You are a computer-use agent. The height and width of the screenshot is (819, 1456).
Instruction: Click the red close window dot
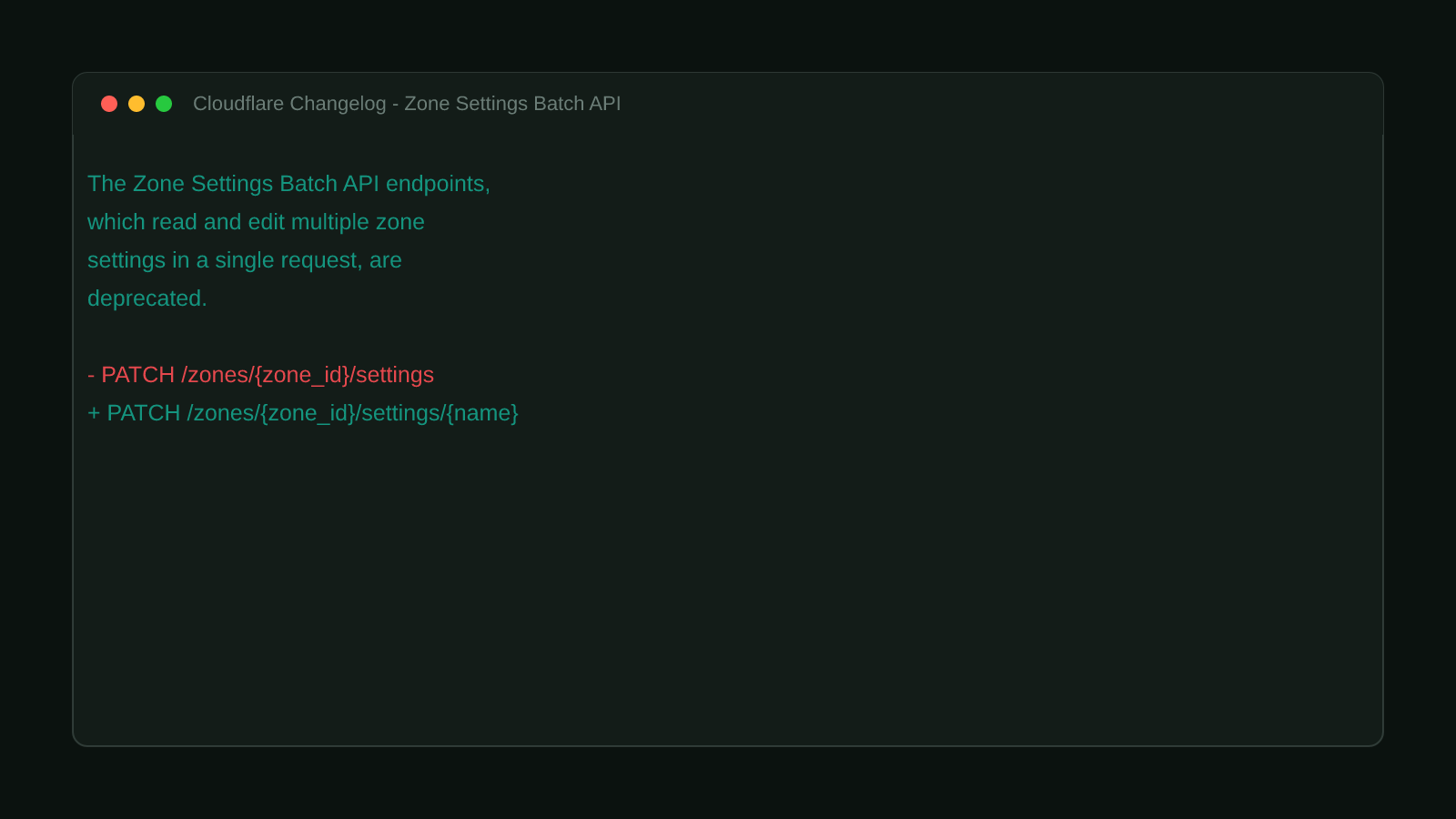click(109, 104)
